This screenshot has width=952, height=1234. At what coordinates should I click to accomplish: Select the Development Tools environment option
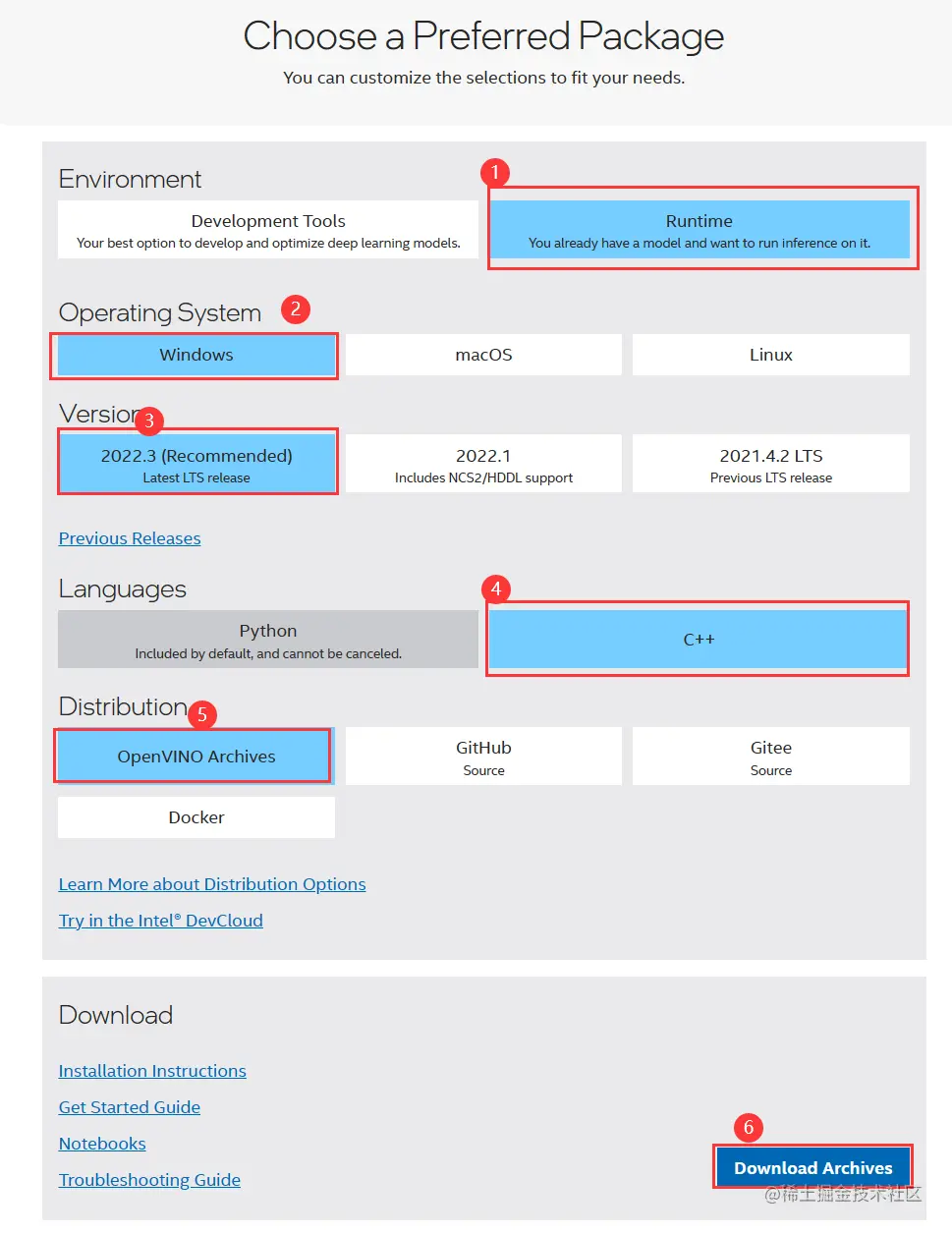(x=268, y=230)
